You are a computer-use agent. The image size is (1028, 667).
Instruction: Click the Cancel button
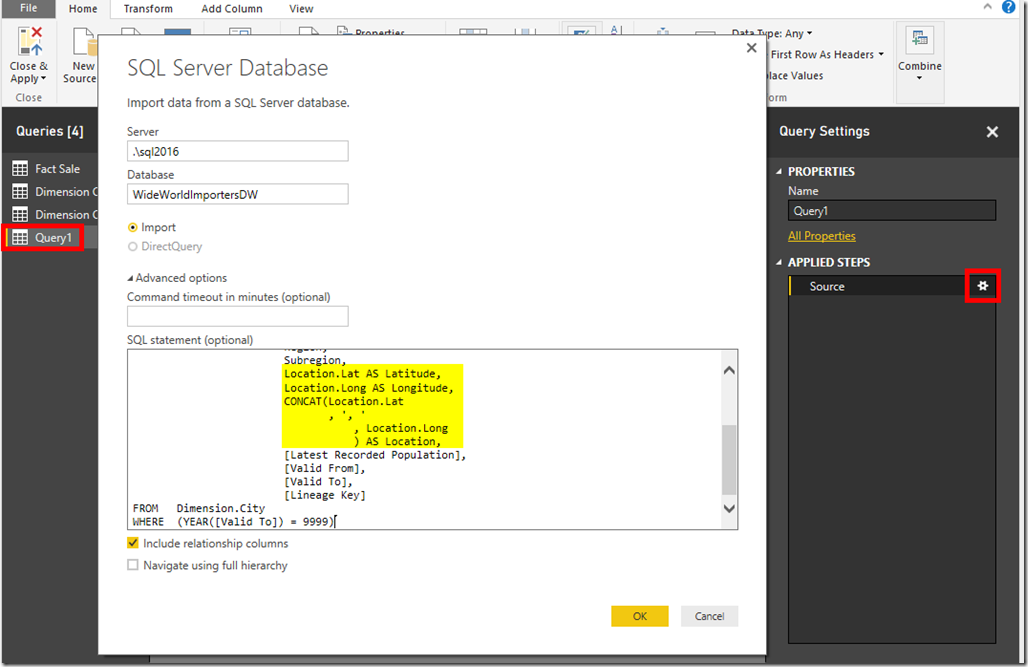point(709,616)
